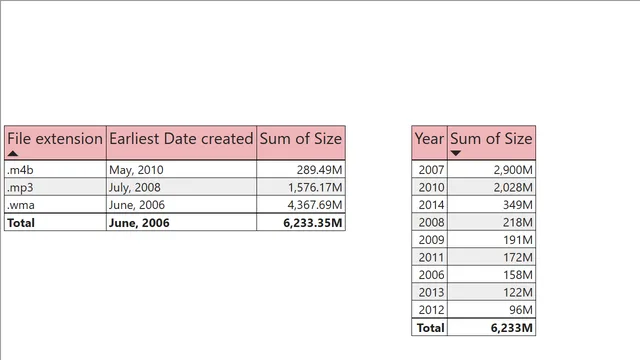This screenshot has height=360, width=640.
Task: Click the 96M size value
Action: (x=521, y=310)
